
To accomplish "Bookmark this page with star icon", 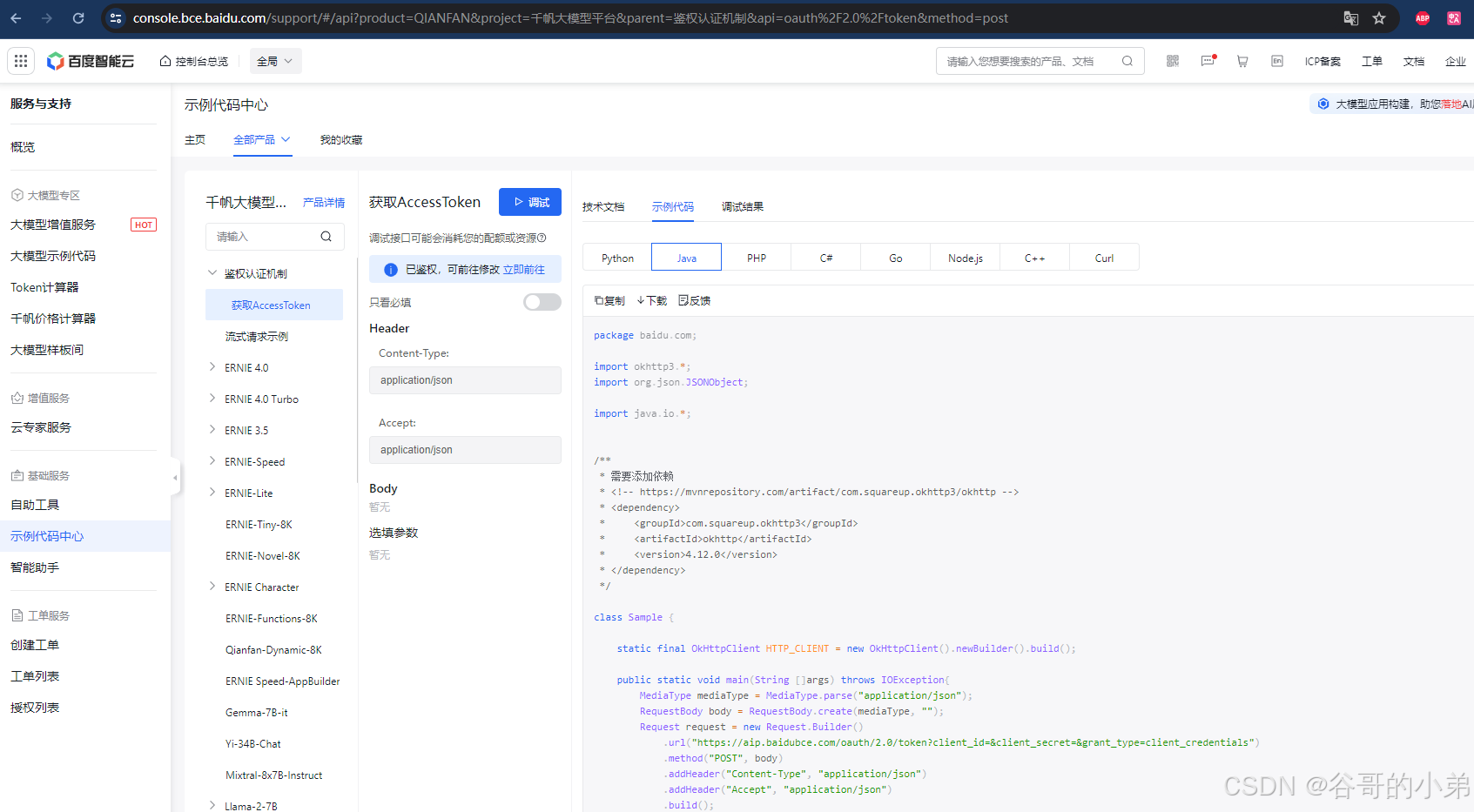I will [1379, 18].
